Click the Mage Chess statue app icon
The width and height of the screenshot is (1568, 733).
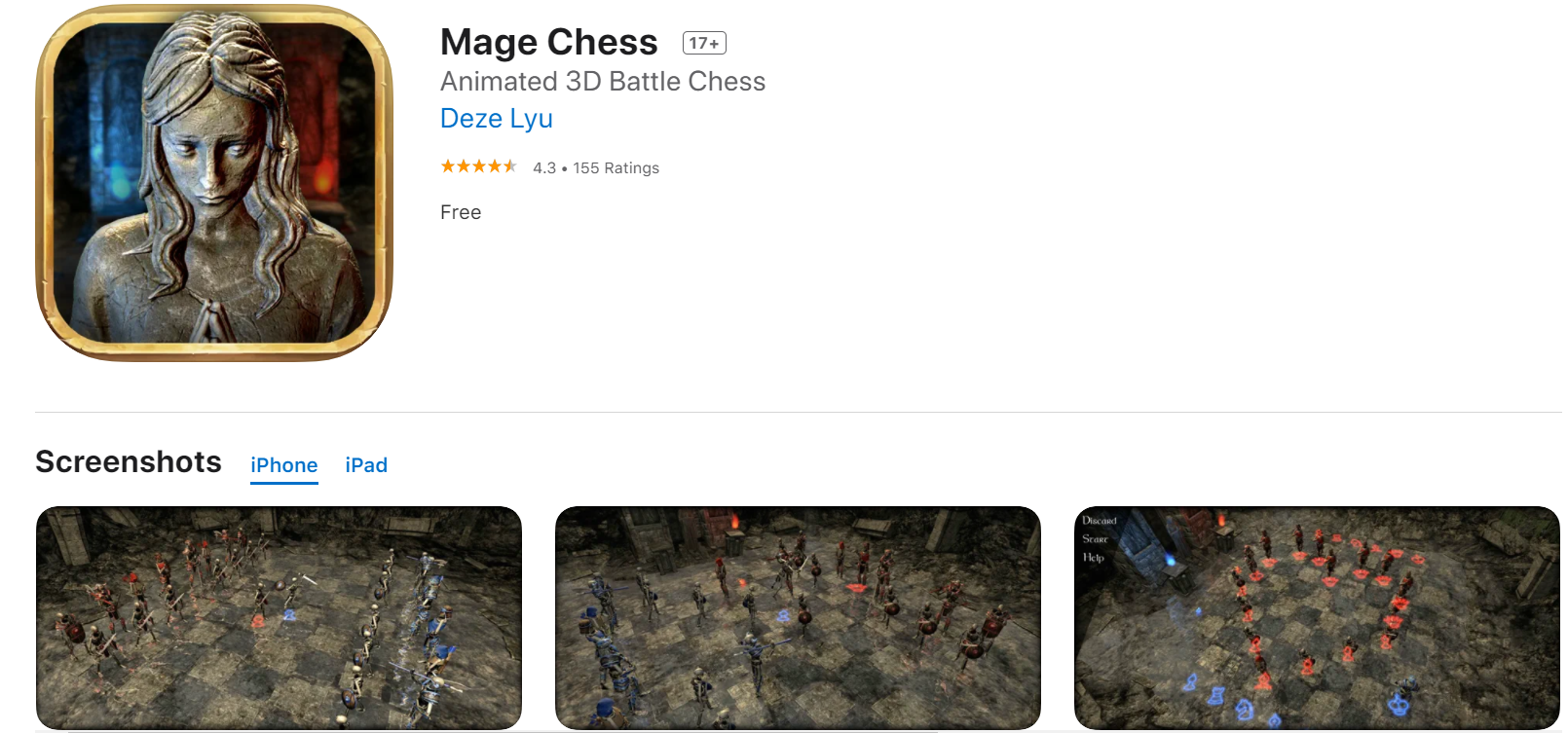point(214,183)
